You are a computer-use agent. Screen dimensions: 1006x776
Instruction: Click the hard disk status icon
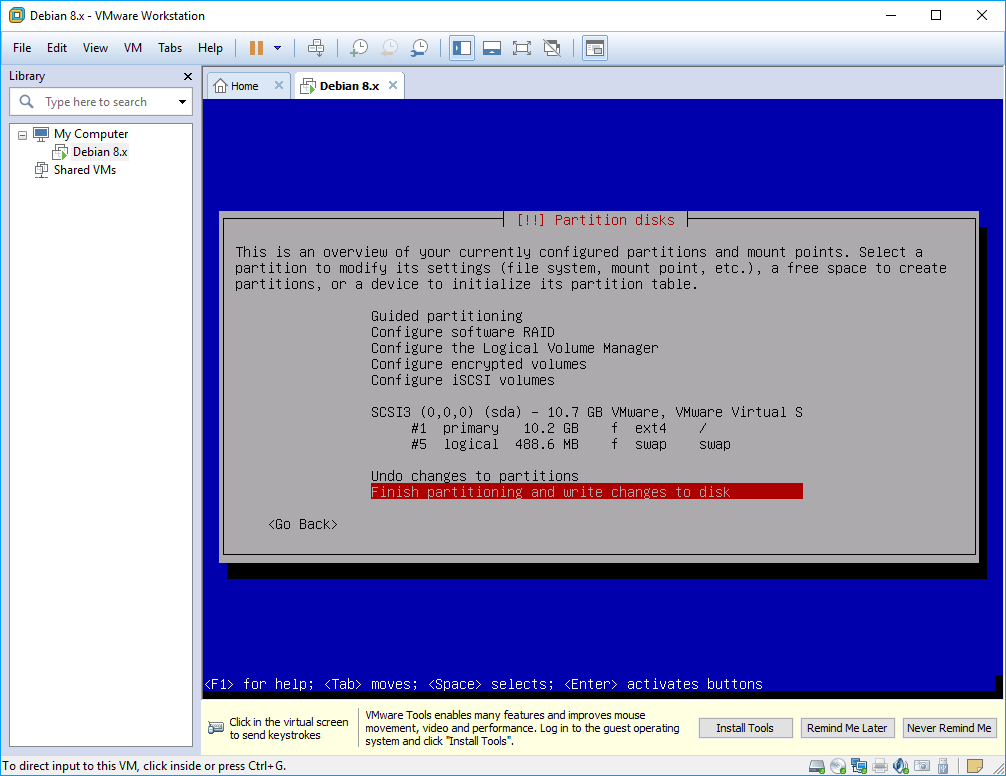click(817, 766)
